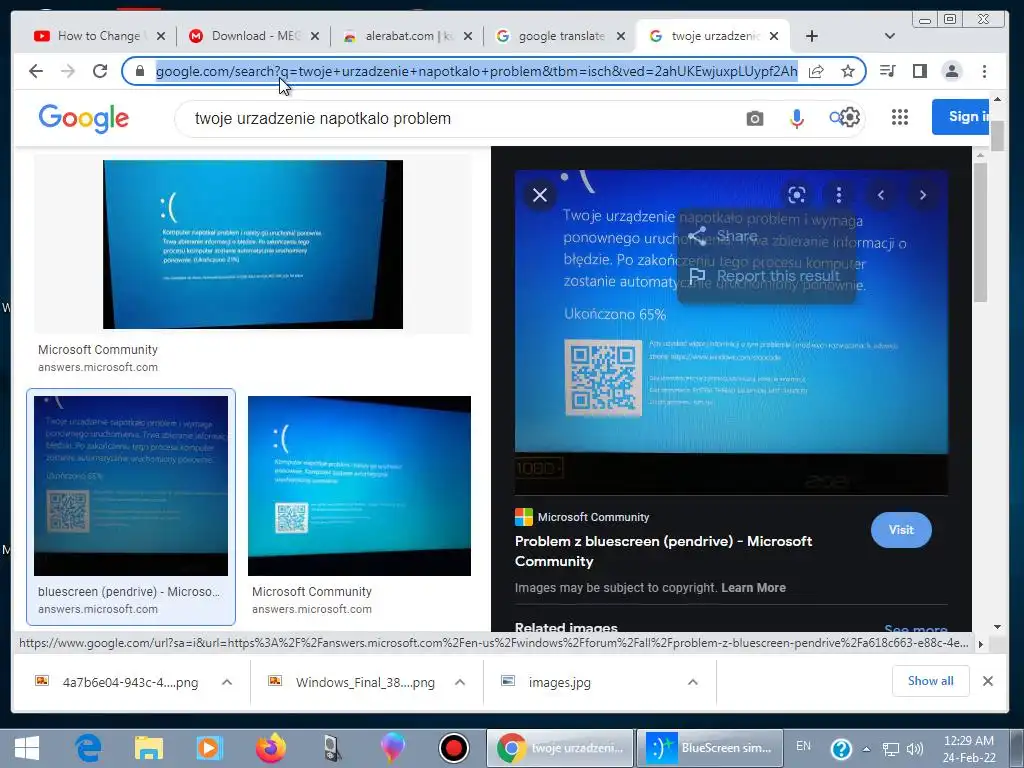Expand the tab search chevron
The image size is (1024, 768).
click(x=889, y=36)
